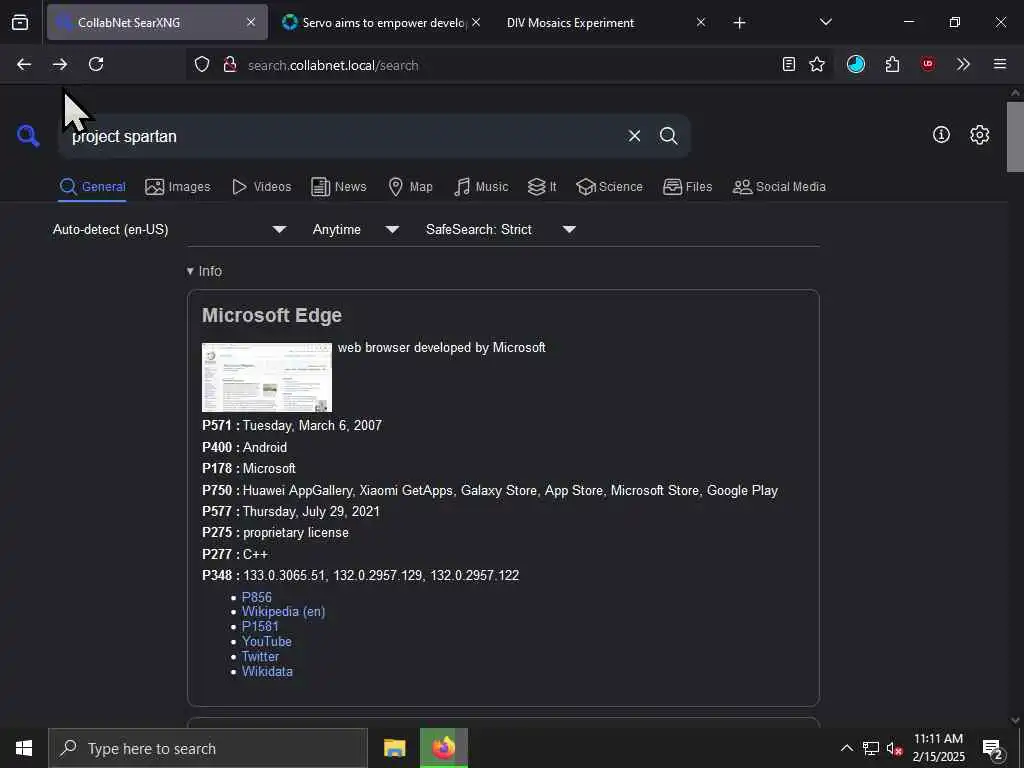Close the CollabNet SearXNG tab
1024x768 pixels.
point(251,22)
